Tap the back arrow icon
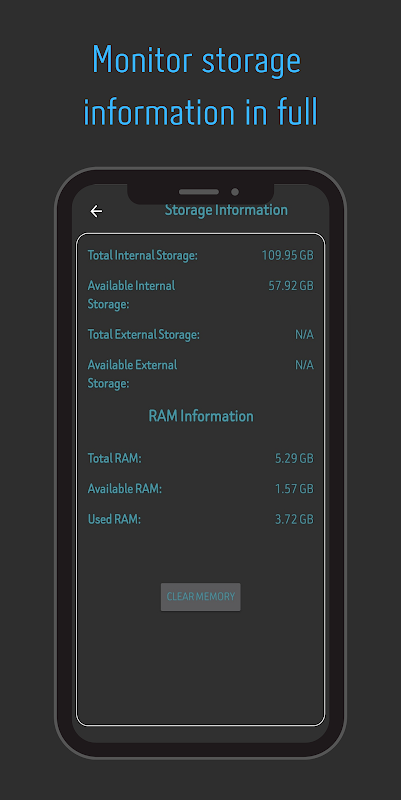The image size is (401, 800). [x=96, y=211]
